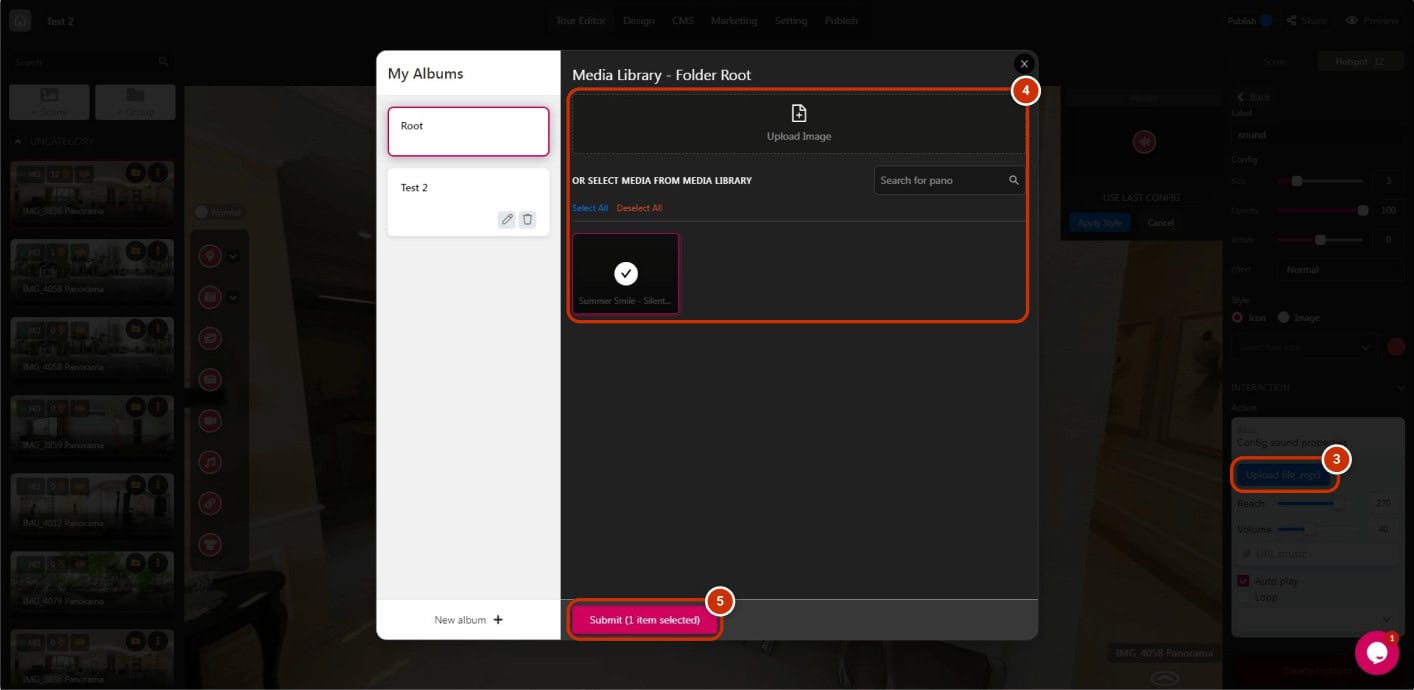Screen dimensions: 1414x690
Task: Switch to the Design menu
Action: pos(638,21)
